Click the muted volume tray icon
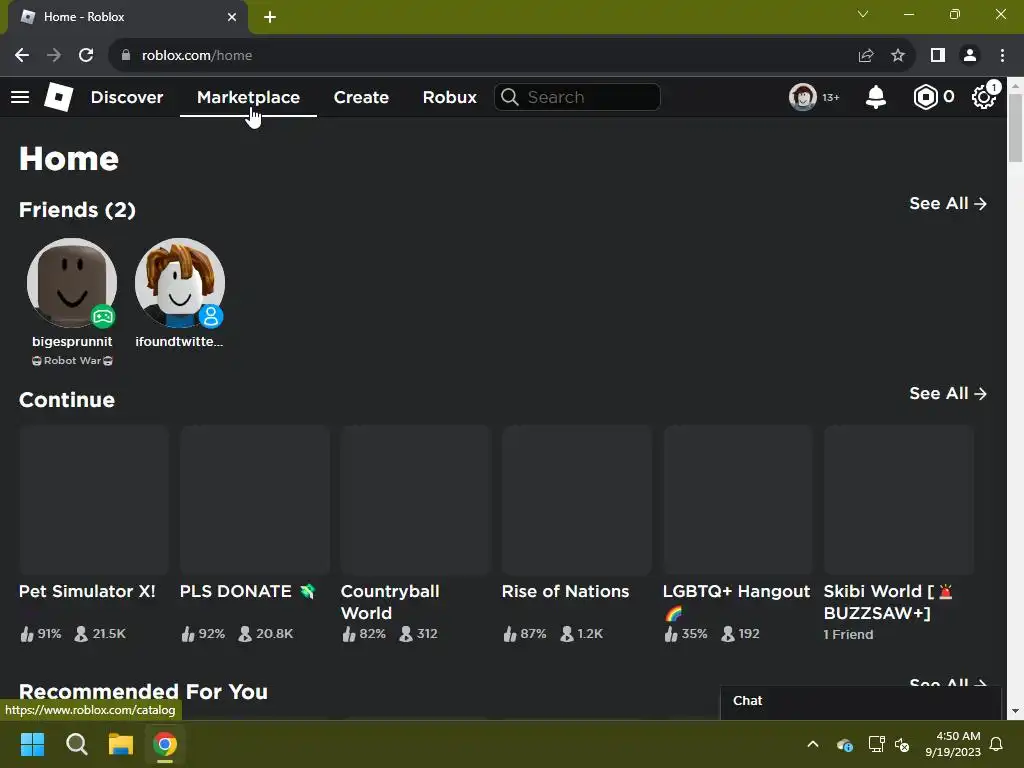This screenshot has height=768, width=1024. pyautogui.click(x=903, y=744)
